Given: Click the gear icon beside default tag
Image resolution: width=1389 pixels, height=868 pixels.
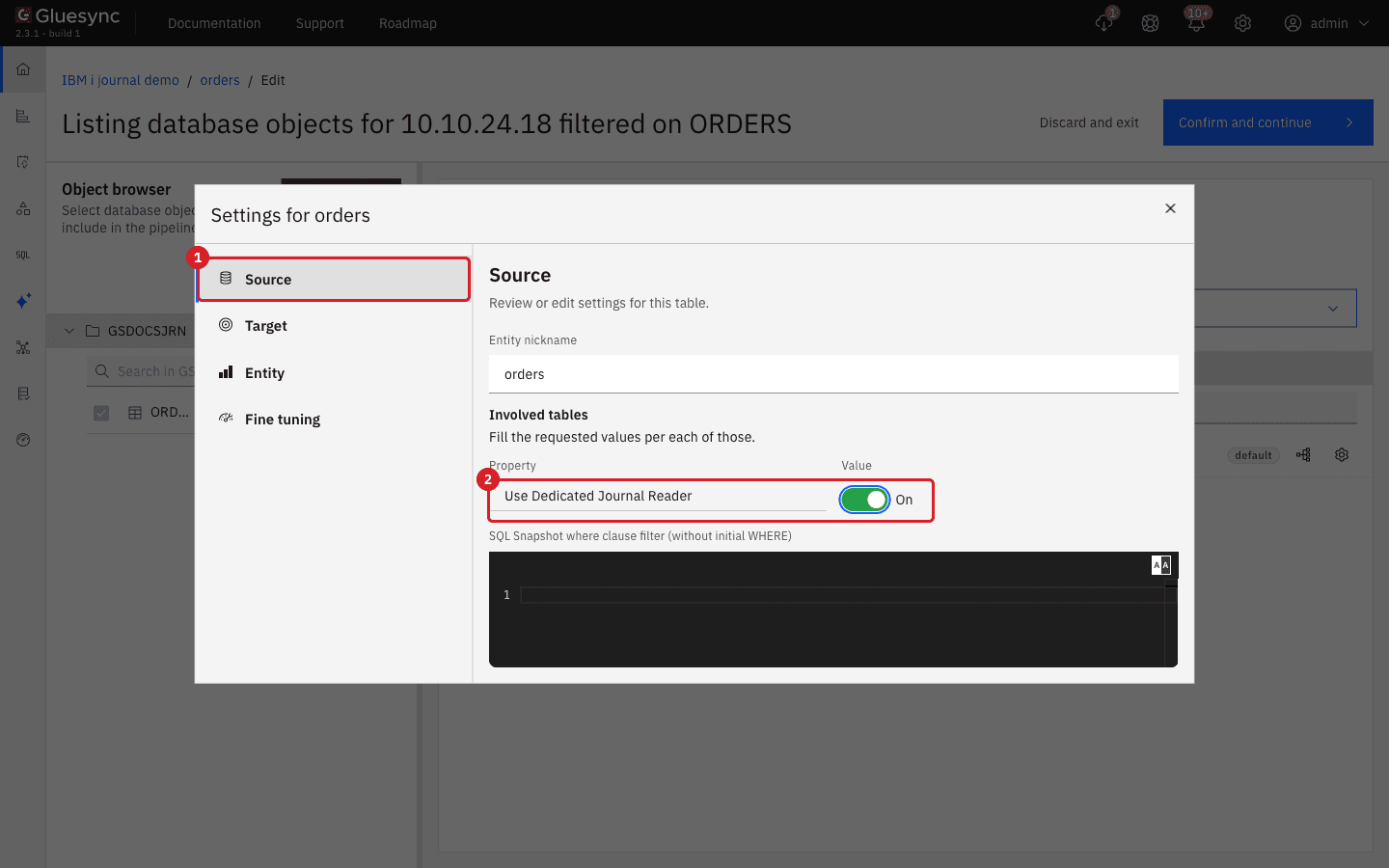Looking at the screenshot, I should [x=1342, y=454].
